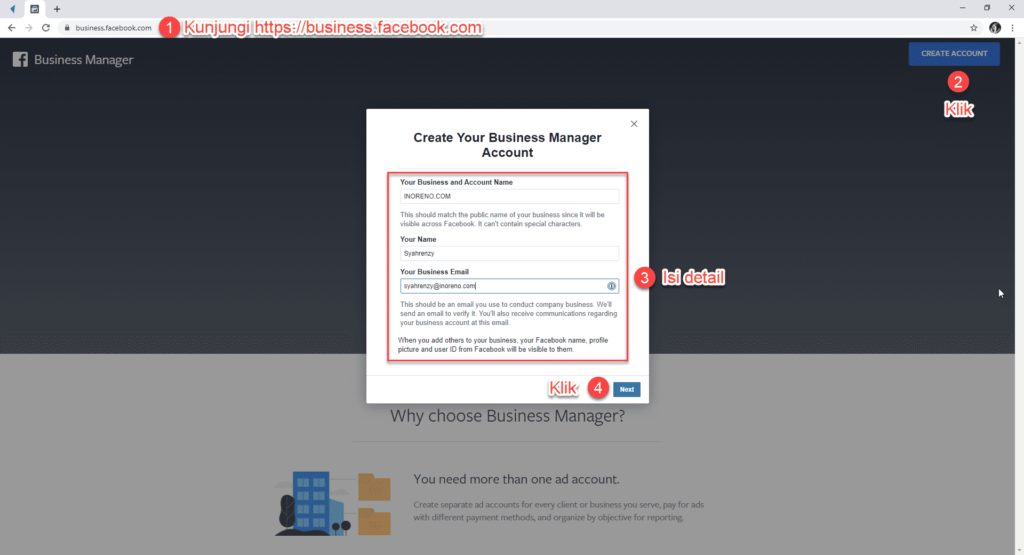This screenshot has height=555, width=1024.
Task: Select the active Business Manager tab
Action: [x=35, y=9]
